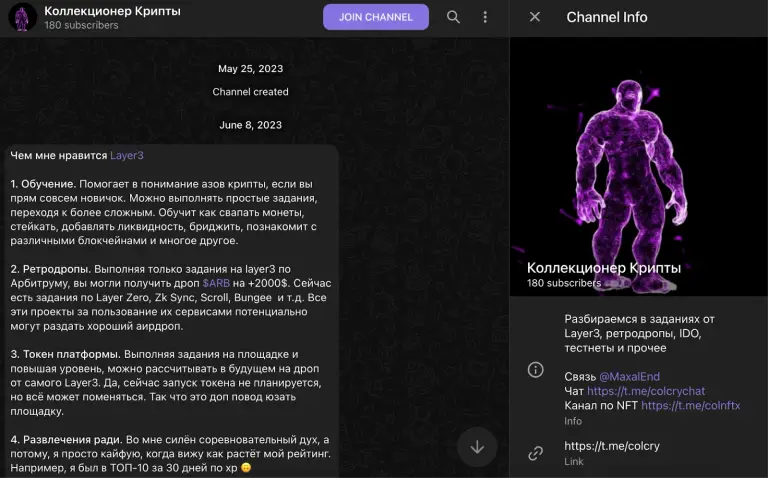Click the May 25, 2023 date label

click(x=250, y=69)
